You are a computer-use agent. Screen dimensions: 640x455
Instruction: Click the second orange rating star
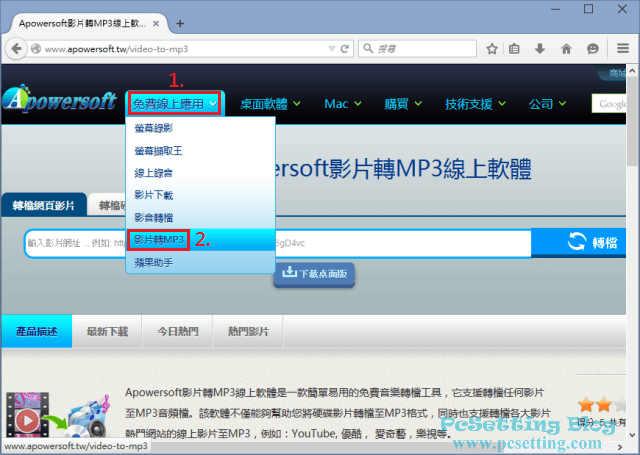pos(604,405)
